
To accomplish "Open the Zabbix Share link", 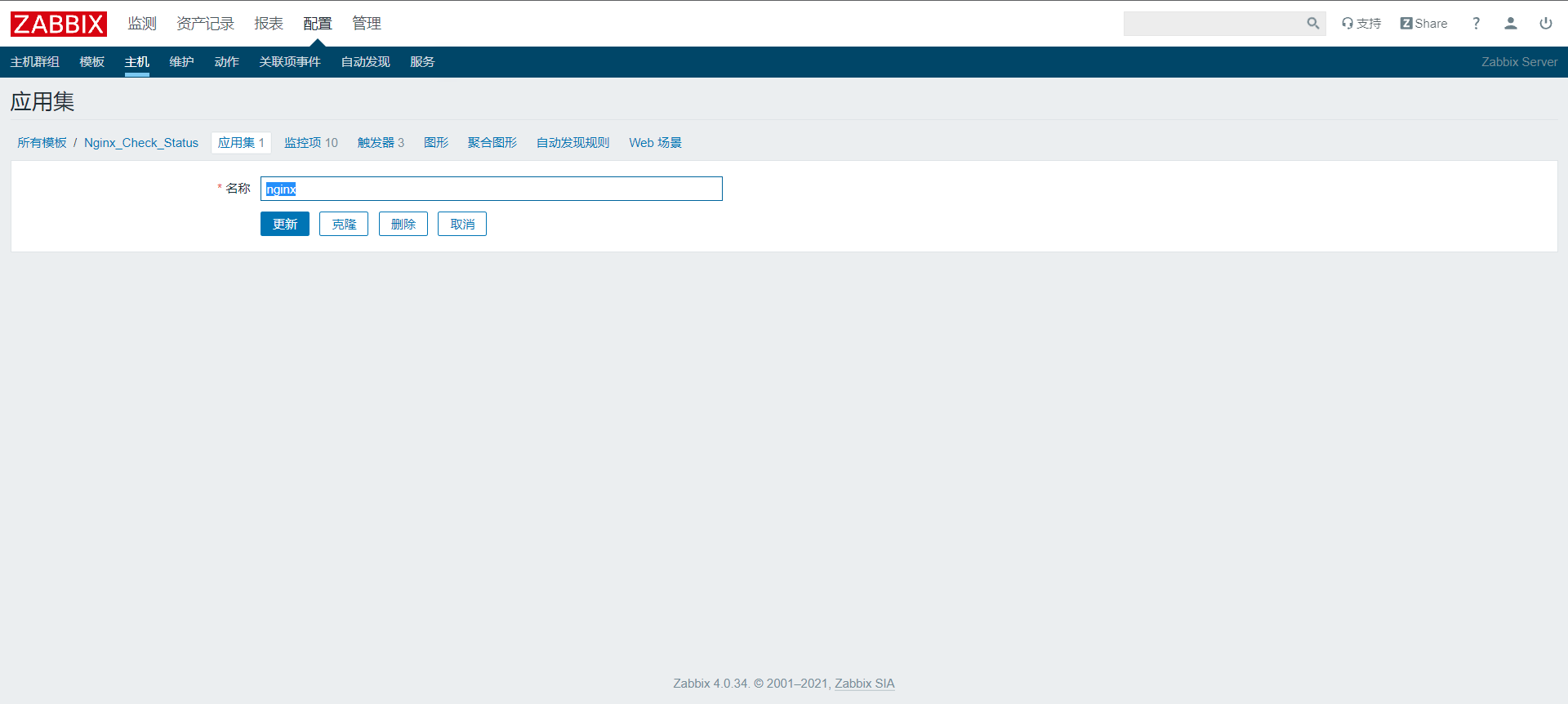I will tap(1423, 24).
